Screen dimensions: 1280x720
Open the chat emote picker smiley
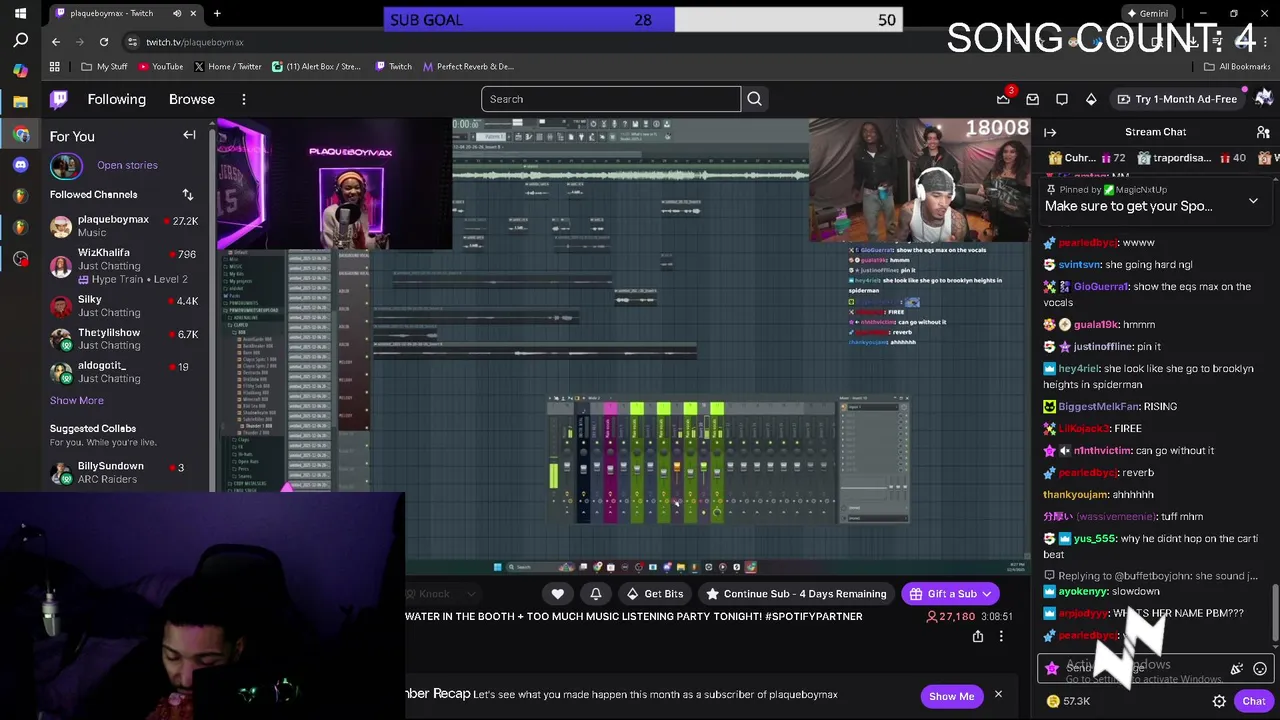[x=1260, y=669]
